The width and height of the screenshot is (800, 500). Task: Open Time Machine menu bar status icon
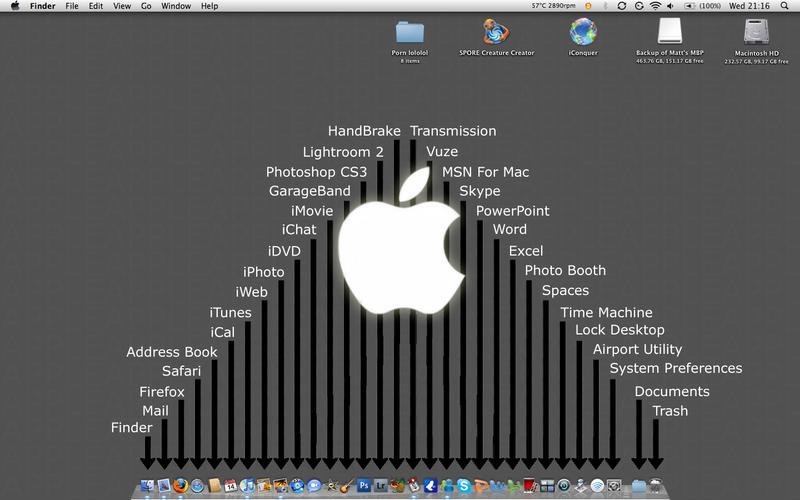pos(639,6)
